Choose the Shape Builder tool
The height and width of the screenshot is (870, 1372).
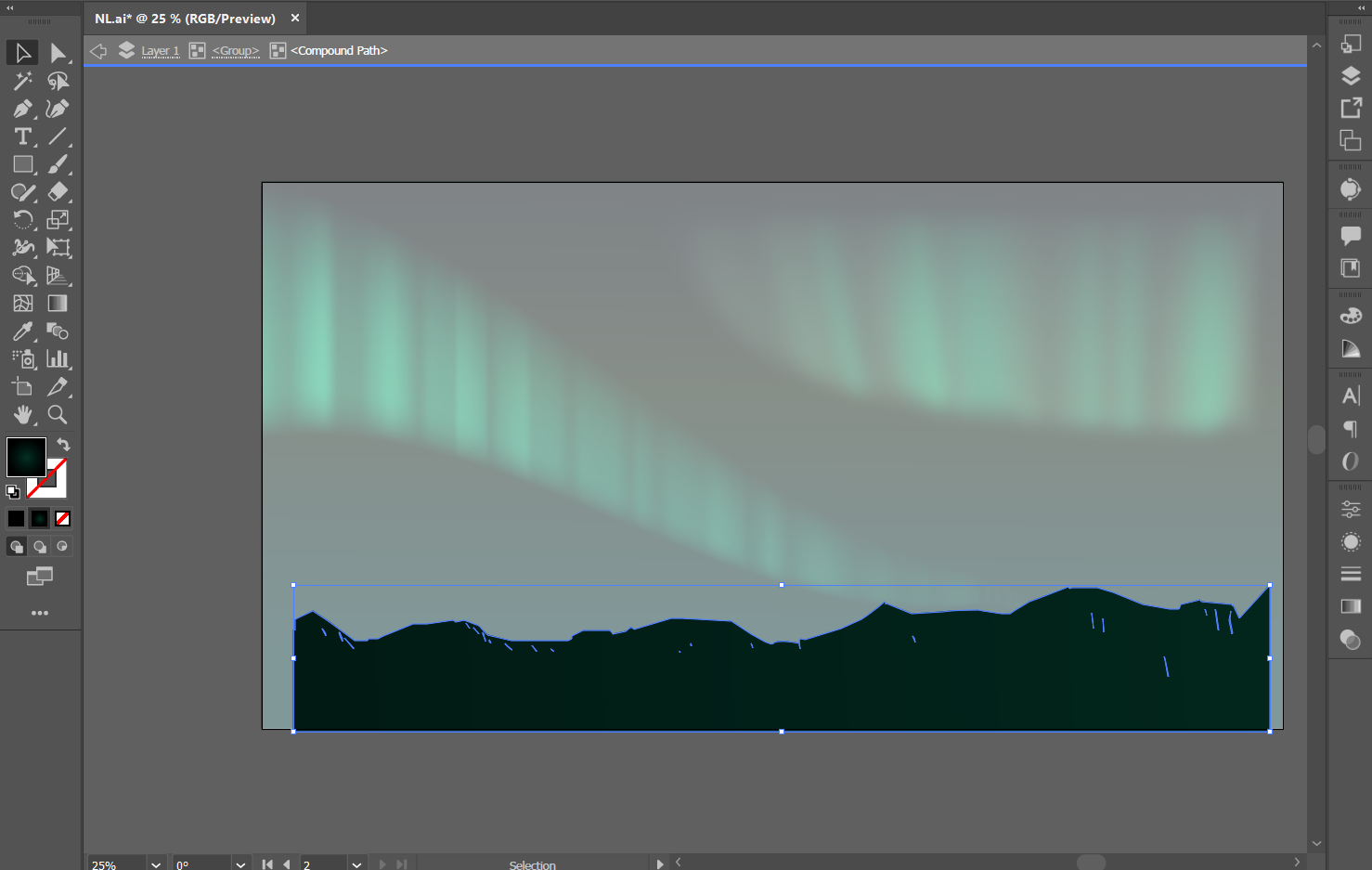pyautogui.click(x=23, y=276)
